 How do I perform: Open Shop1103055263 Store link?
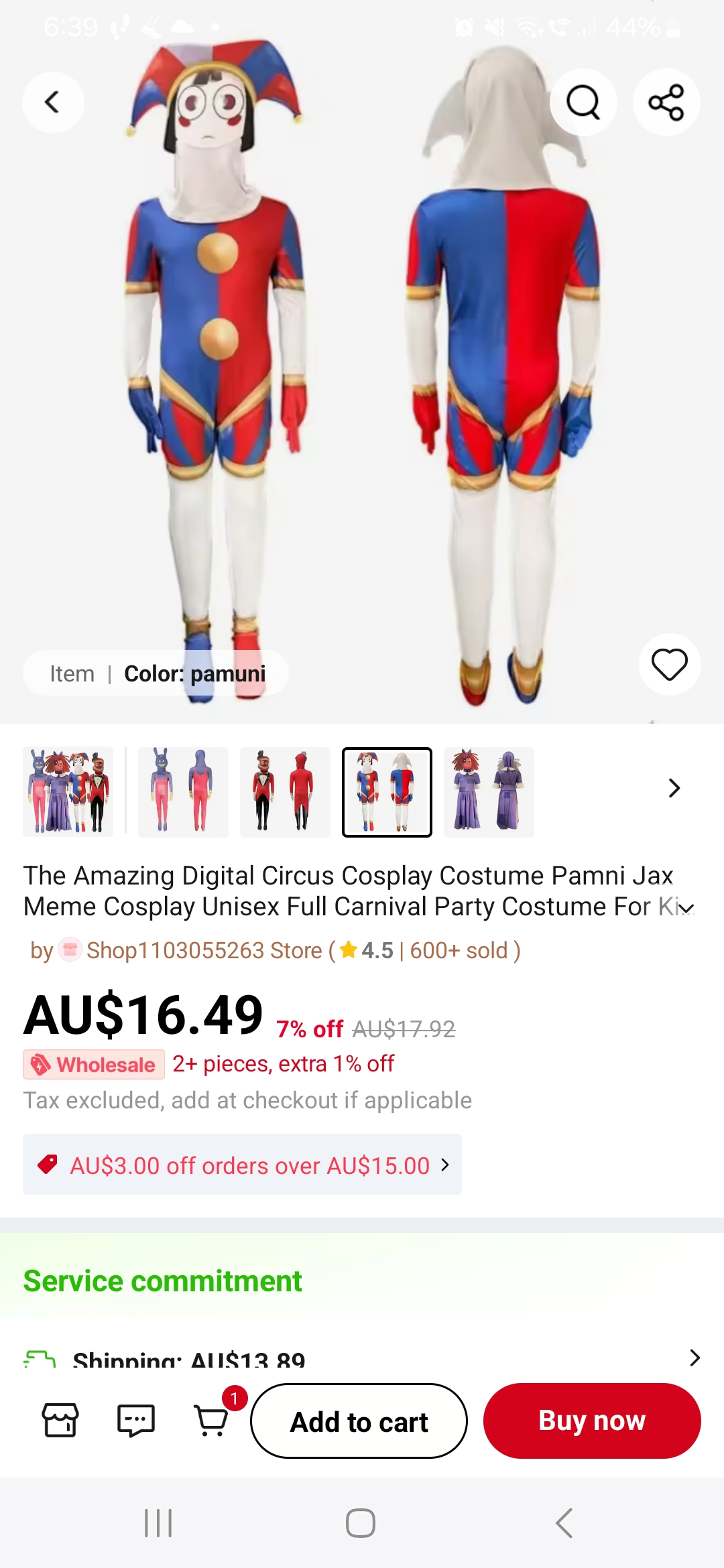click(204, 950)
